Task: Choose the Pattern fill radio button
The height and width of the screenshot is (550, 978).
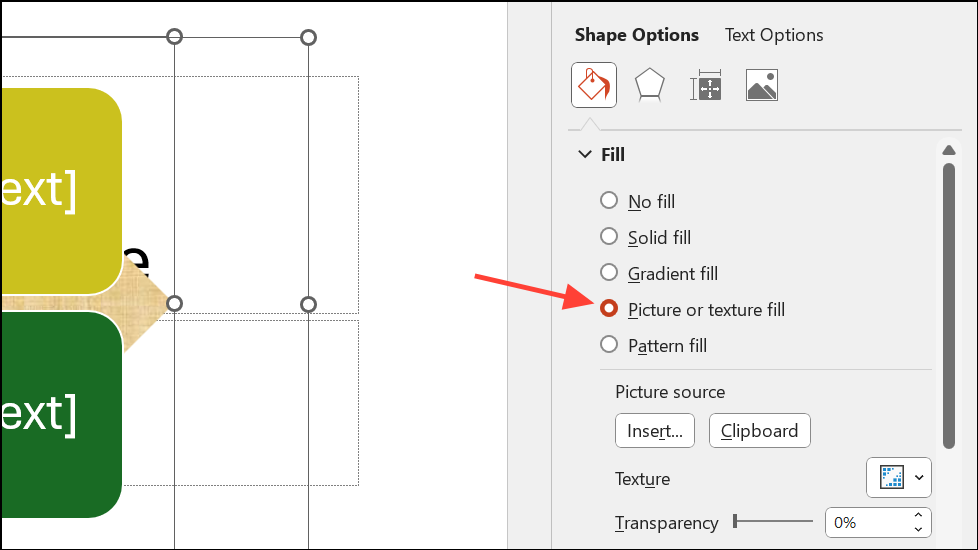Action: point(609,345)
